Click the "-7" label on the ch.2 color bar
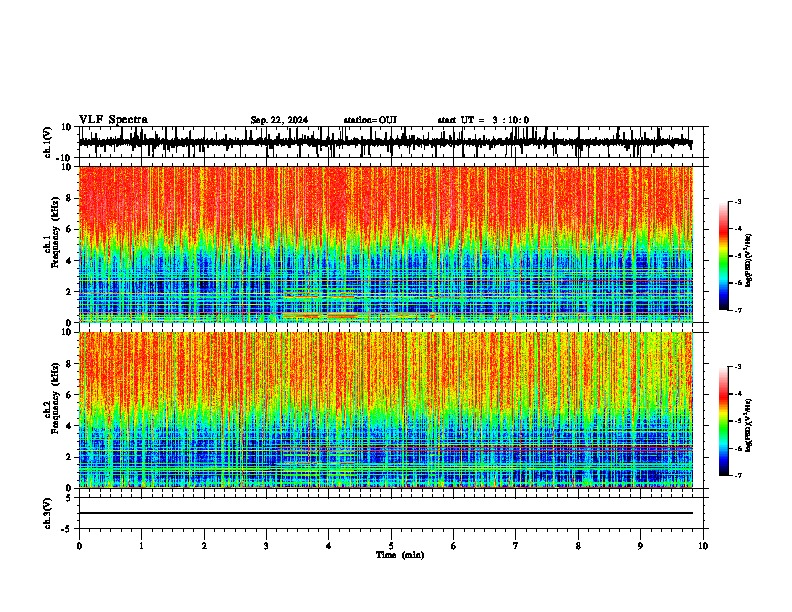The height and width of the screenshot is (612, 792). point(737,475)
